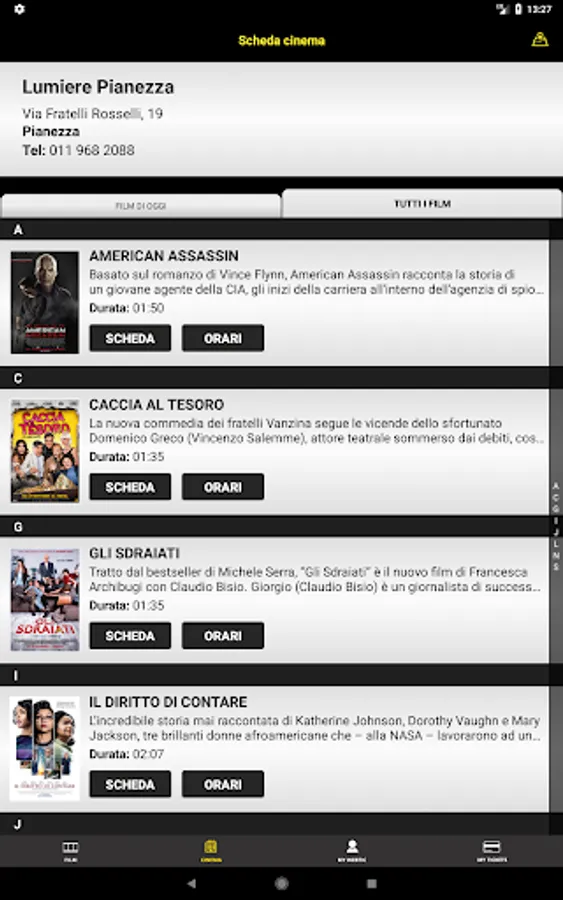563x900 pixels.
Task: Jump to letter S in alphabet index
Action: pos(556,567)
